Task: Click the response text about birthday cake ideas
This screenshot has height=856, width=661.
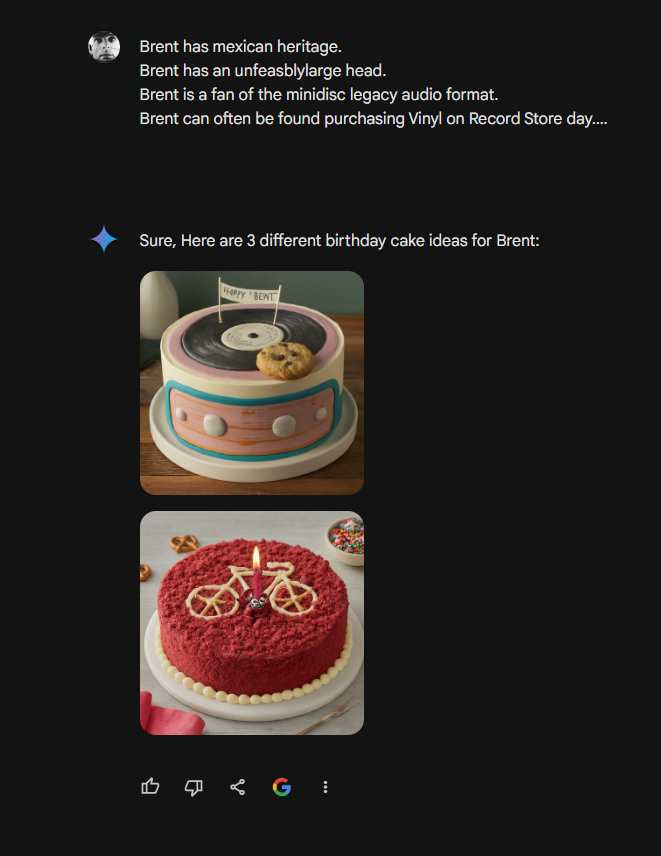Action: point(339,241)
